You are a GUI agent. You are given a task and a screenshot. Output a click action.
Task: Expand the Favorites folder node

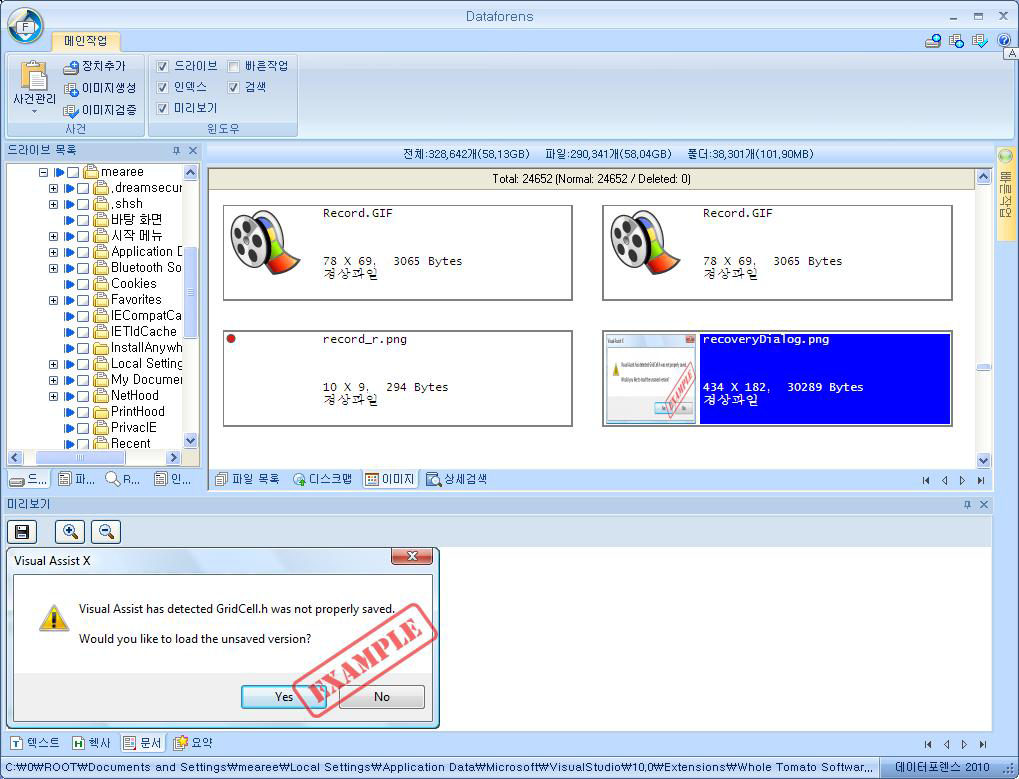[53, 300]
